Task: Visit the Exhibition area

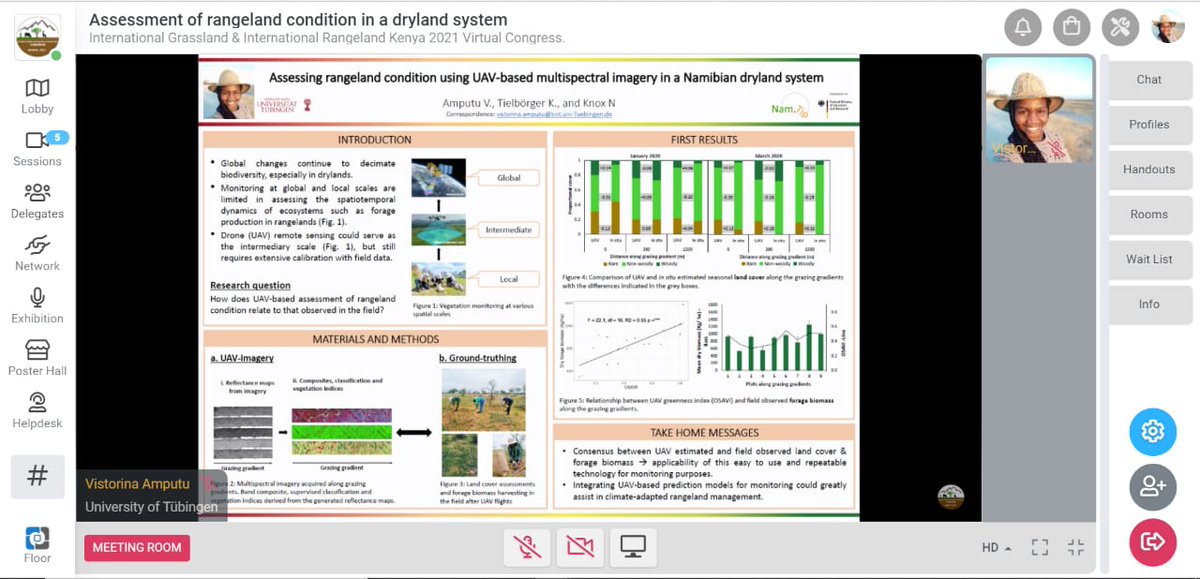Action: (37, 306)
